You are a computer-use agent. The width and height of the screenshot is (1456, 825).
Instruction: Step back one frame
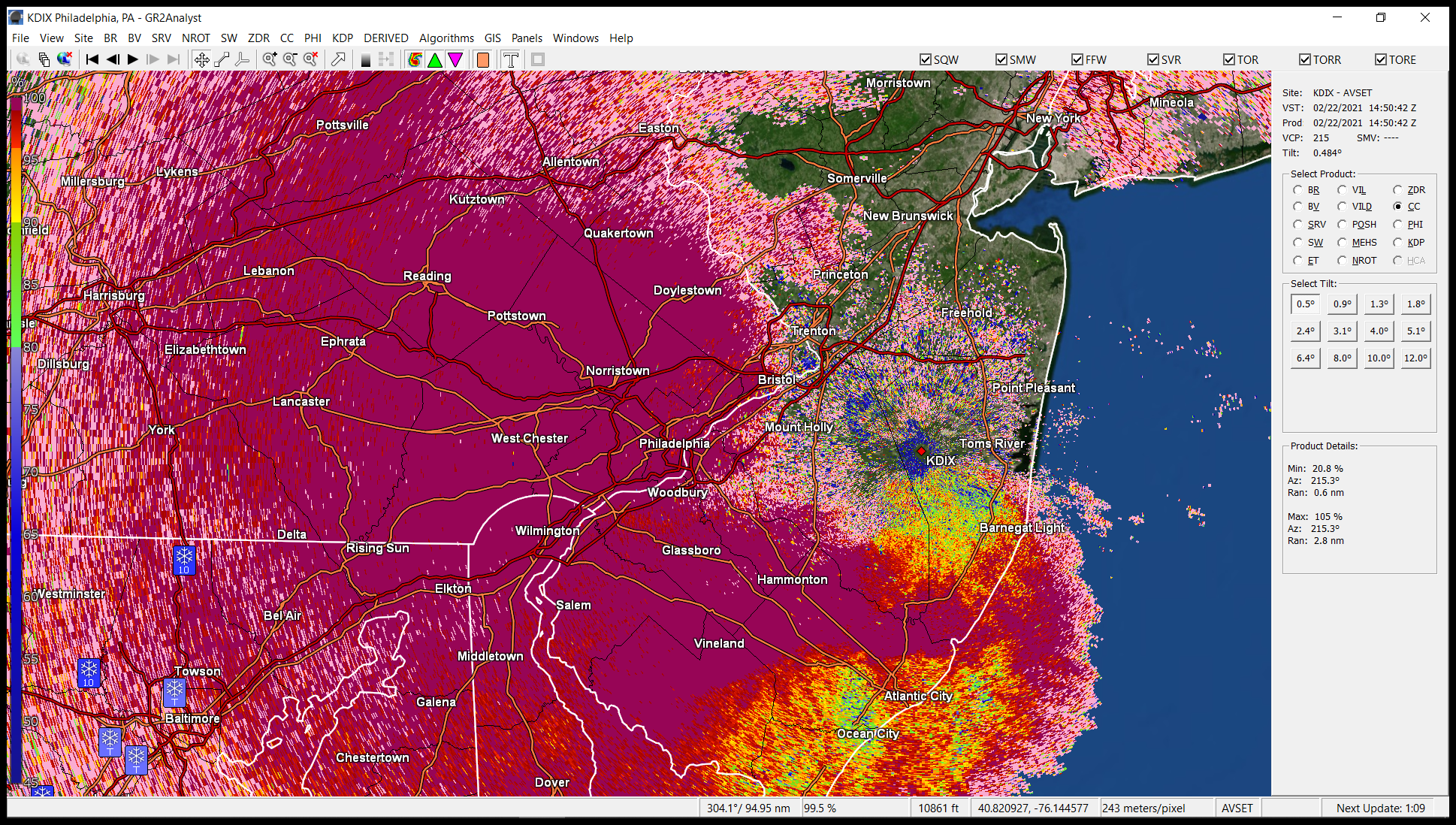pyautogui.click(x=113, y=59)
